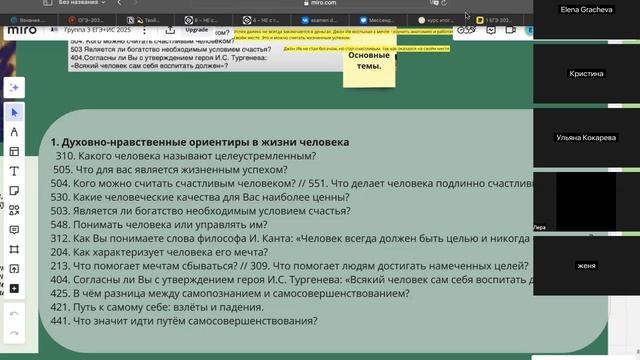The width and height of the screenshot is (640, 360).
Task: Start Miro video call camera icon
Action: click(511, 30)
